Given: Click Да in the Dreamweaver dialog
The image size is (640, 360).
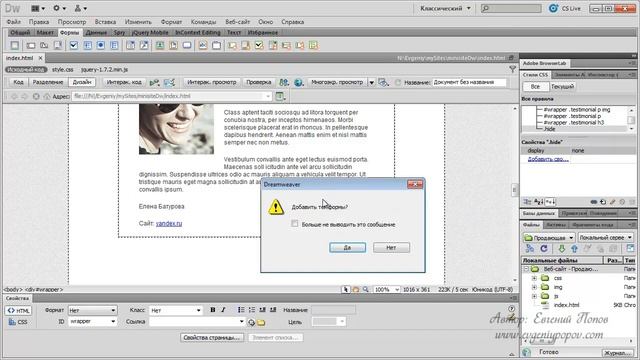Looking at the screenshot, I should tap(347, 247).
